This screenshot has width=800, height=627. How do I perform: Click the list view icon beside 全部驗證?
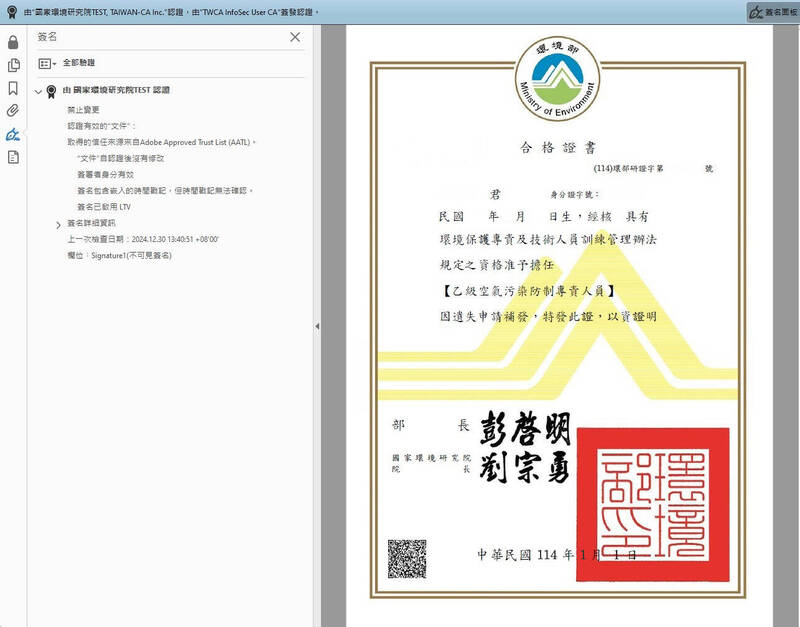point(44,64)
